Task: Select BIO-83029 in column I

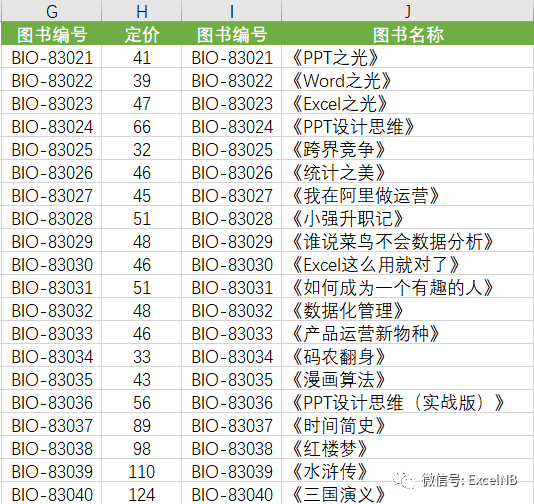Action: click(x=232, y=241)
